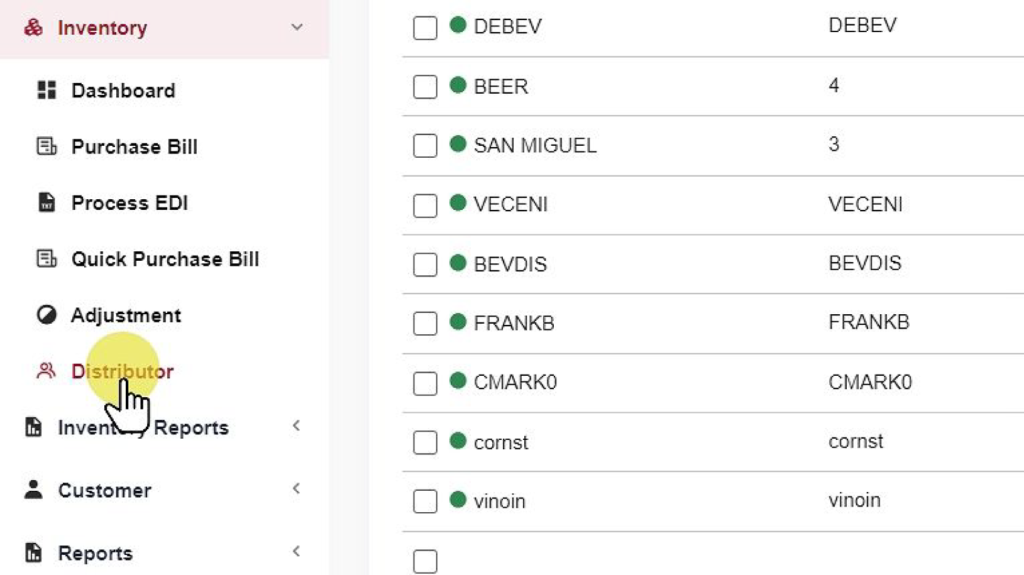Click the VECENI distributor name
Screen dimensions: 1024x575
(x=510, y=204)
